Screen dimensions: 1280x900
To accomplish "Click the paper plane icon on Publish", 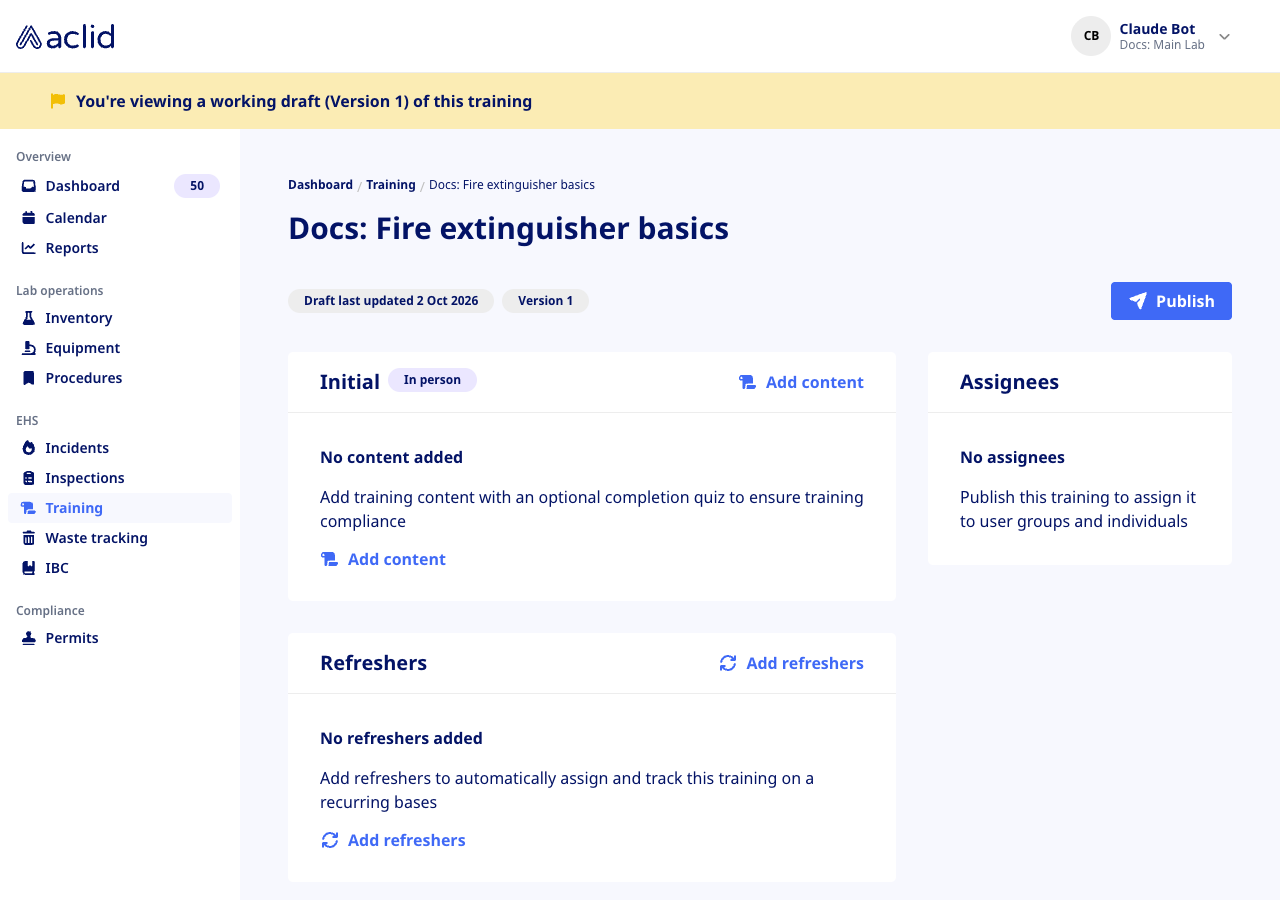I will coord(1138,301).
